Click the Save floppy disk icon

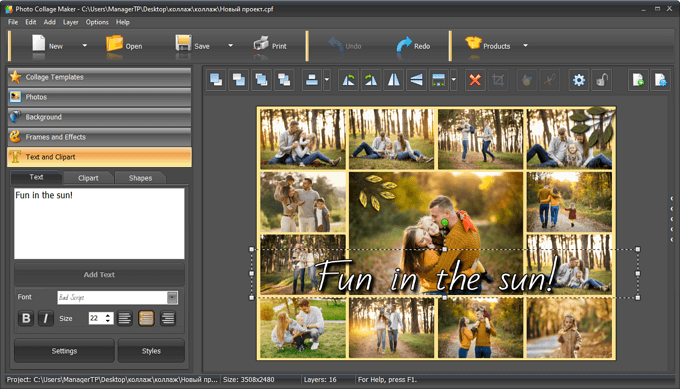[183, 44]
